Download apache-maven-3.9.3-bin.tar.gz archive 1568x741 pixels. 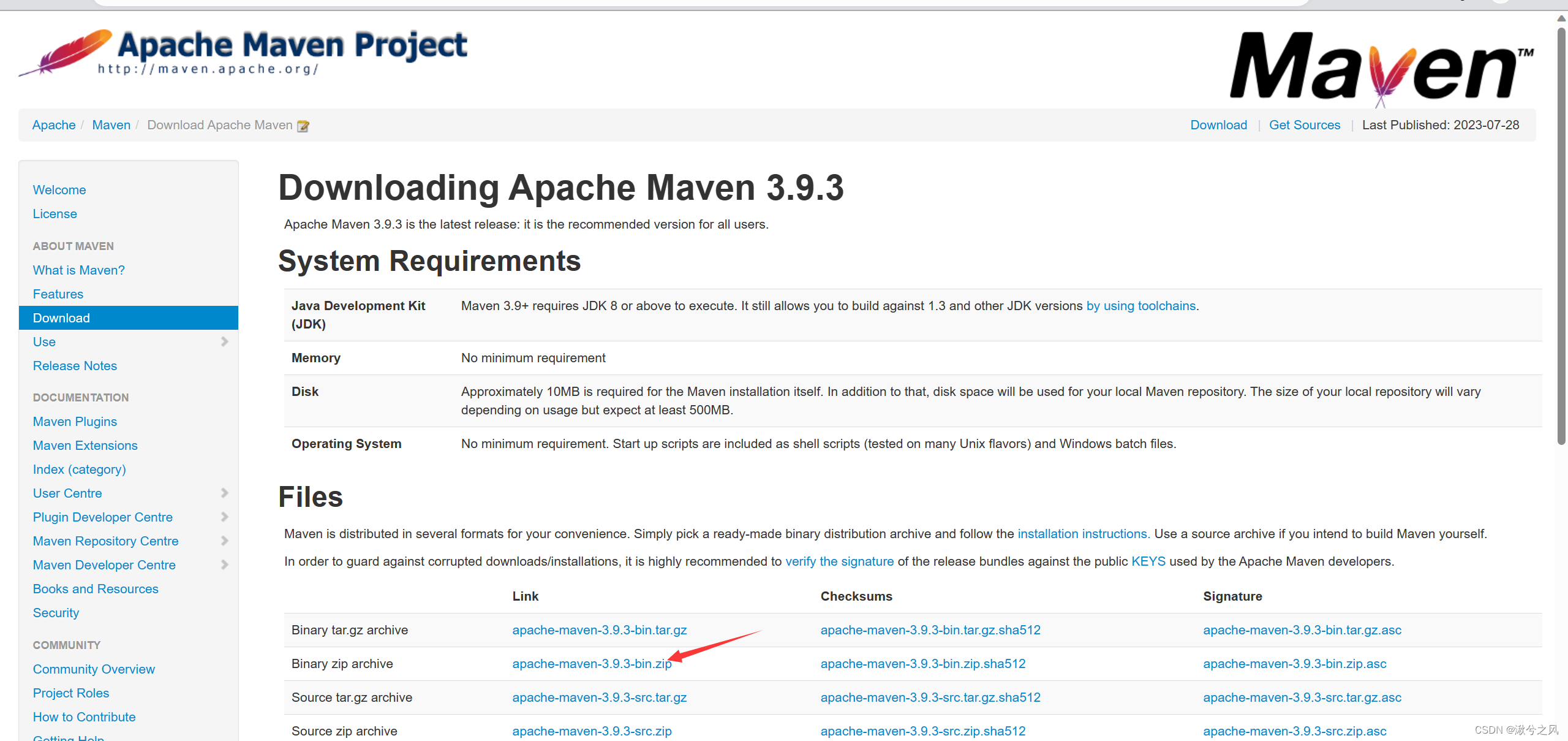[x=599, y=630]
